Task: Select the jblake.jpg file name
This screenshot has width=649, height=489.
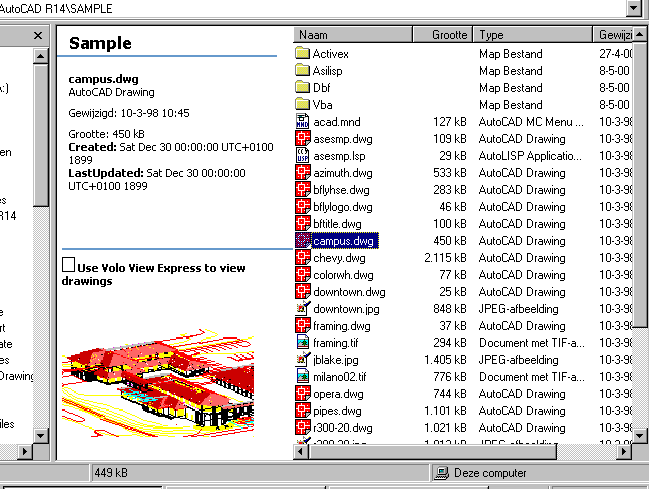Action: click(x=336, y=360)
